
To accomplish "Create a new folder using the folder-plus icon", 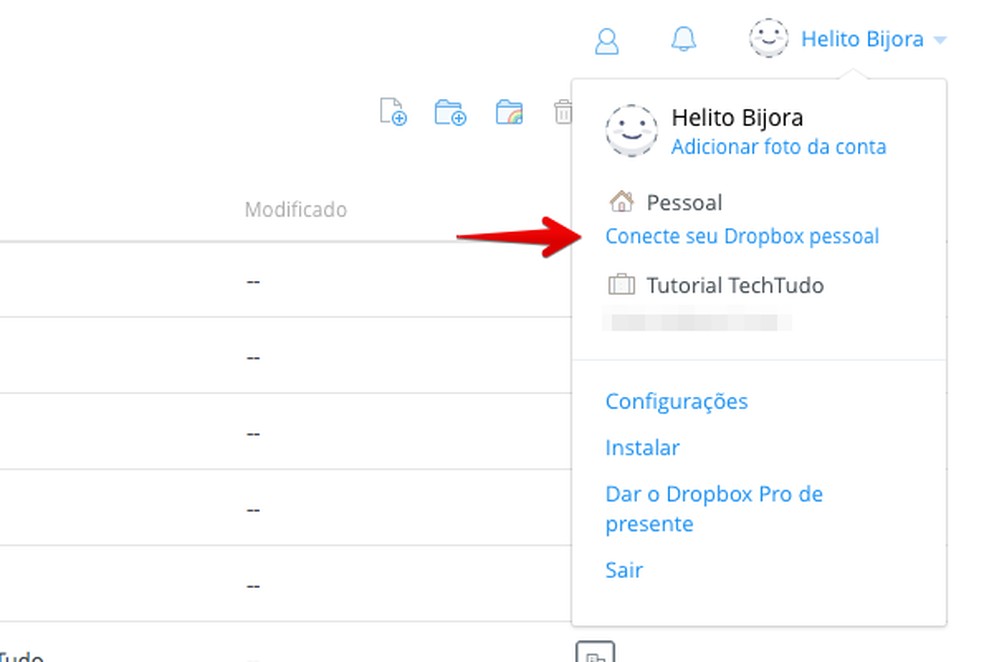I will 451,112.
